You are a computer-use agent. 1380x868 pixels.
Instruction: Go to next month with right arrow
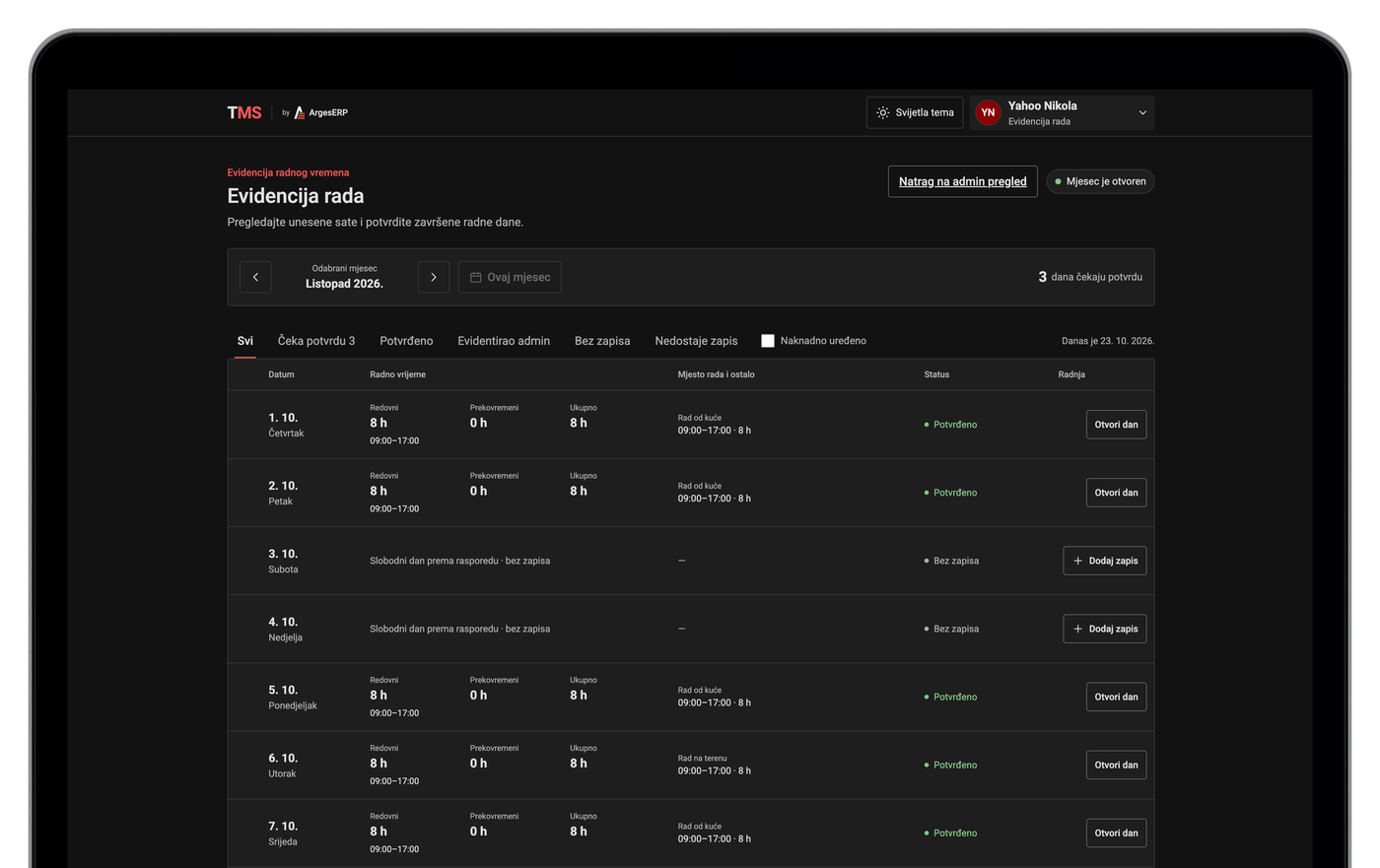pyautogui.click(x=434, y=277)
